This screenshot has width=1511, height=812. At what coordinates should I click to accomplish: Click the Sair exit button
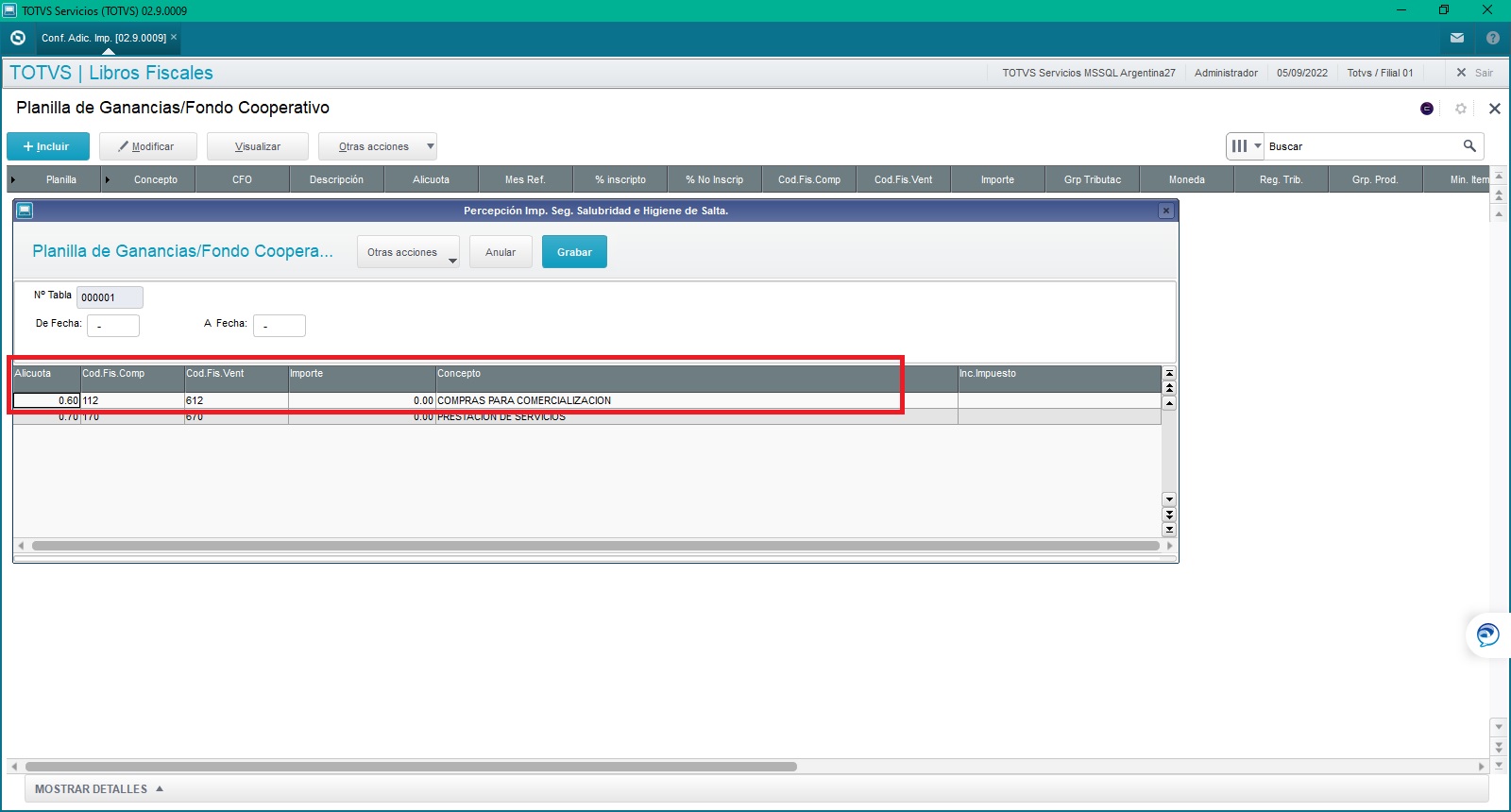pos(1475,73)
